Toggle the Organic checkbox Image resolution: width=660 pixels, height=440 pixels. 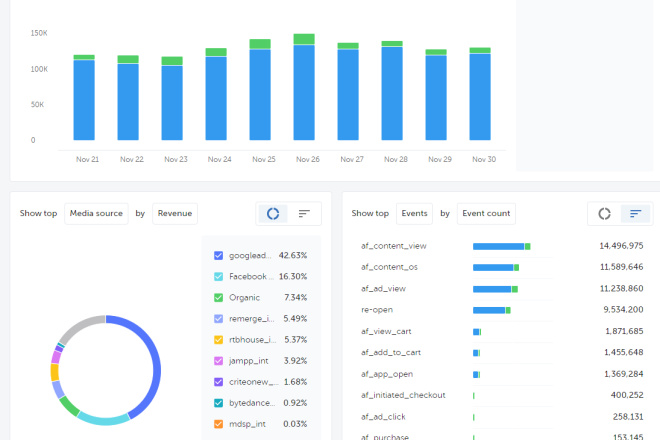point(218,298)
